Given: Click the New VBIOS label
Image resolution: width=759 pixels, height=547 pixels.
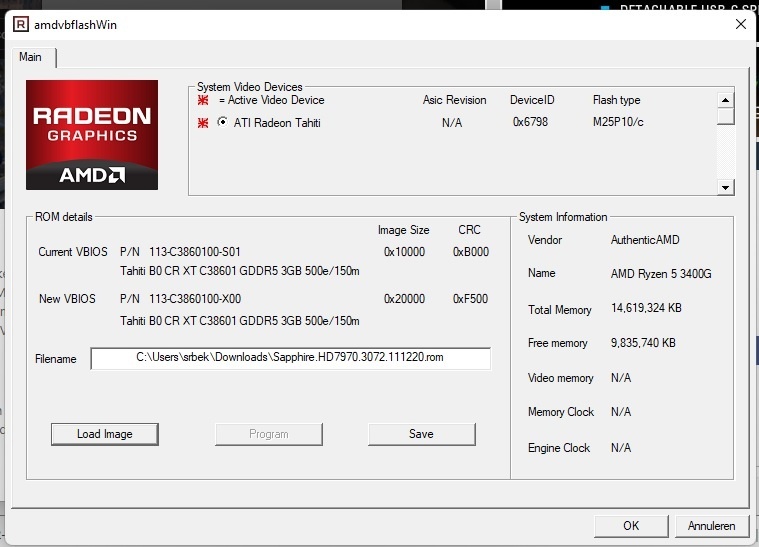Looking at the screenshot, I should tap(67, 299).
